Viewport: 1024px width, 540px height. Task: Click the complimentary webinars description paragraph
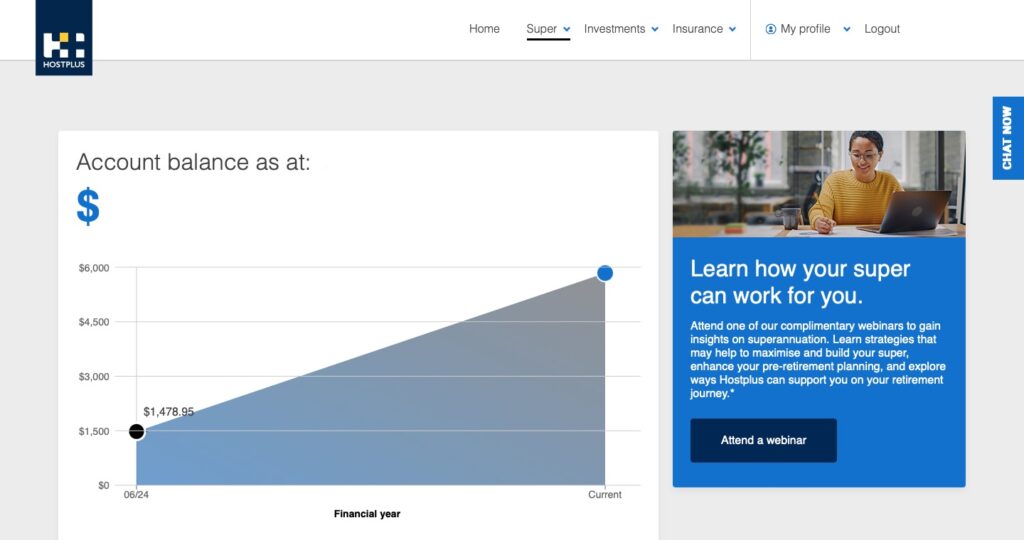818,359
